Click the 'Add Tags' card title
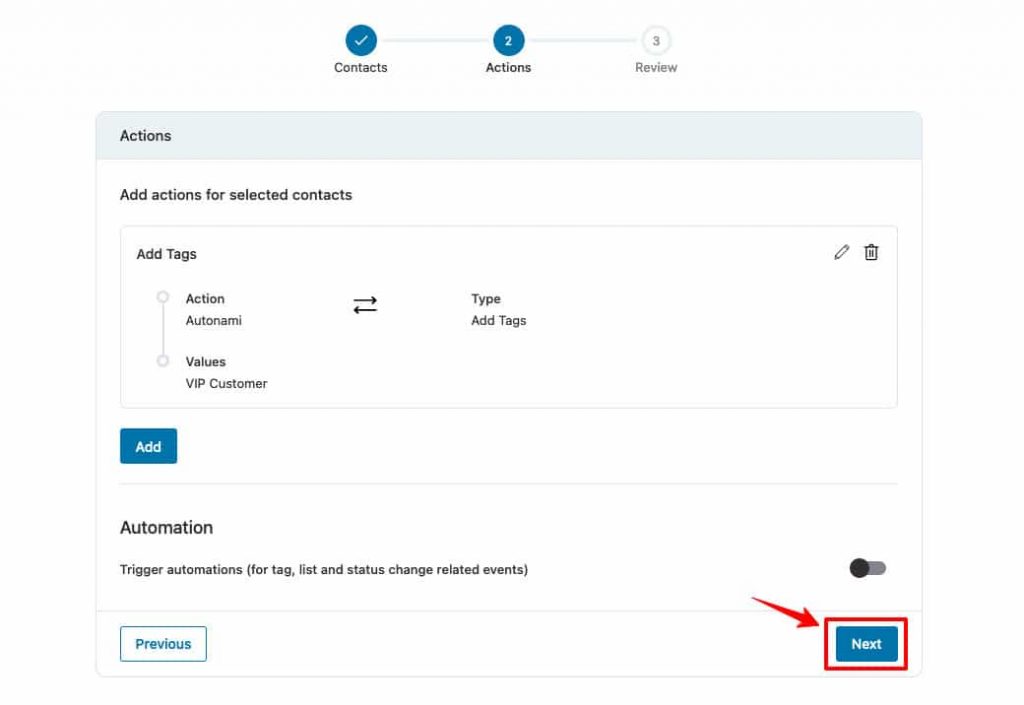Viewport: 1024px width, 705px height. [167, 254]
